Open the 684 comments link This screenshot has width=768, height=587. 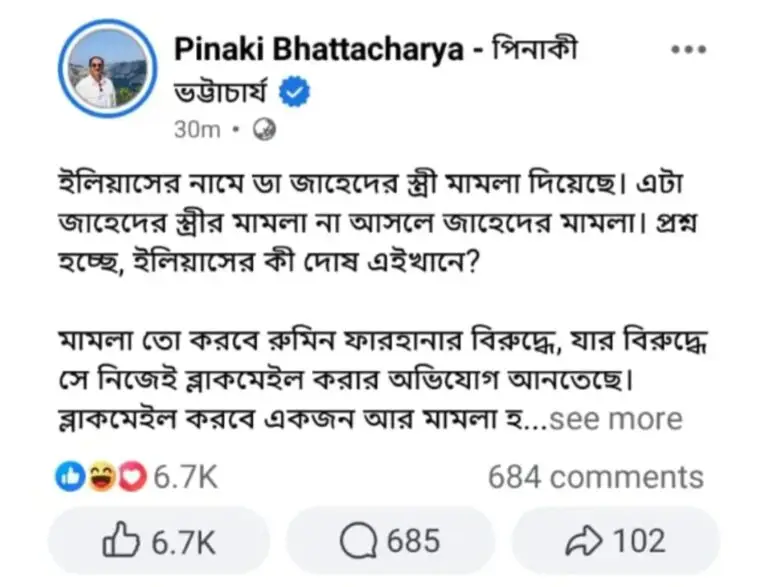(x=595, y=478)
